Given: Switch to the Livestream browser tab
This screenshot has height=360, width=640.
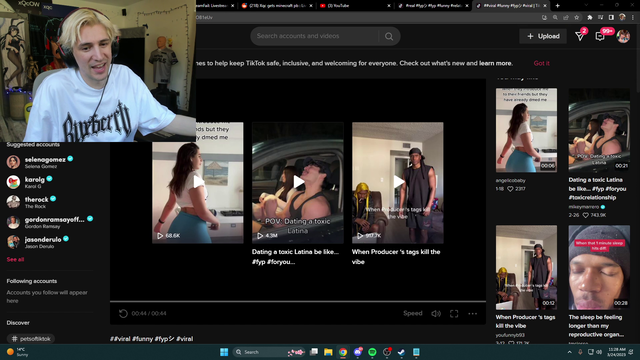Looking at the screenshot, I should click(215, 6).
